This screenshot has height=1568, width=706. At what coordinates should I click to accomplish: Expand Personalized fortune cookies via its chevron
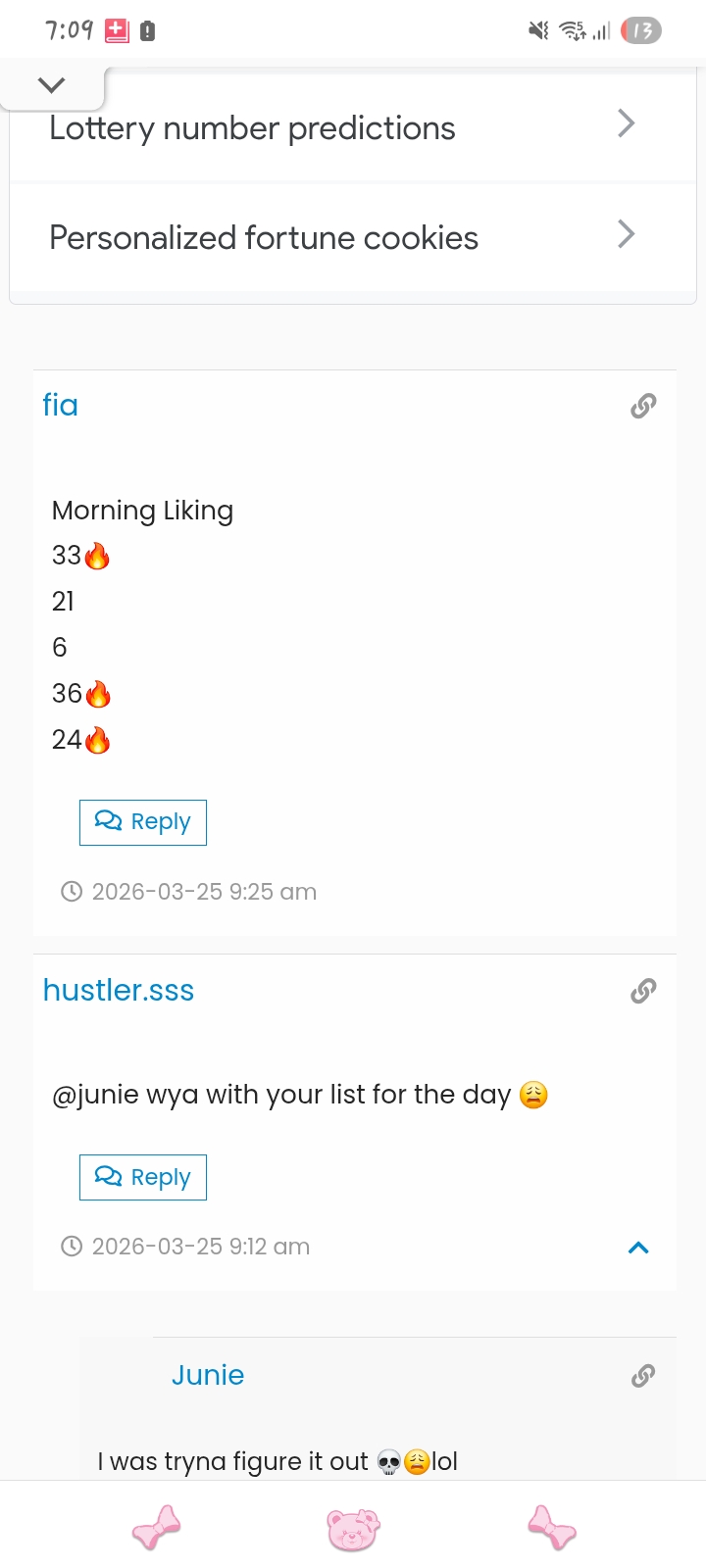click(x=627, y=234)
